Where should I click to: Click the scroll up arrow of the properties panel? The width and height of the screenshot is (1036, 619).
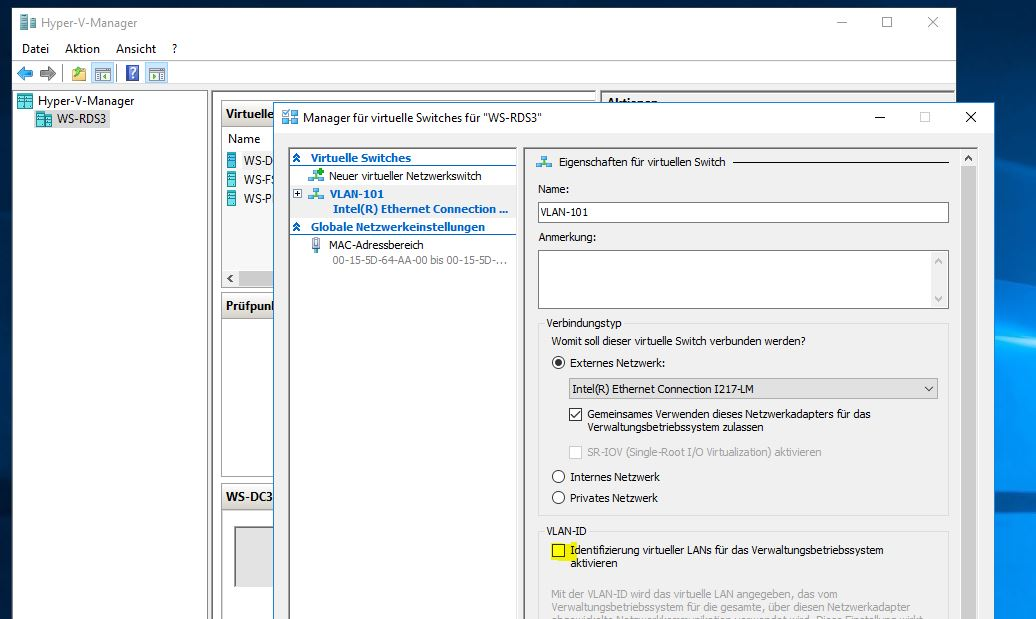coord(968,159)
